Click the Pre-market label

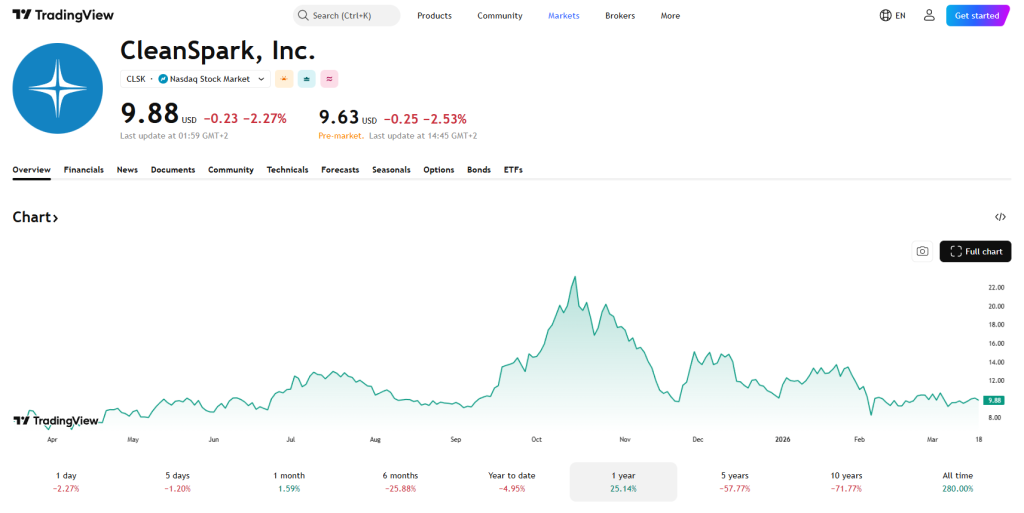(x=341, y=136)
